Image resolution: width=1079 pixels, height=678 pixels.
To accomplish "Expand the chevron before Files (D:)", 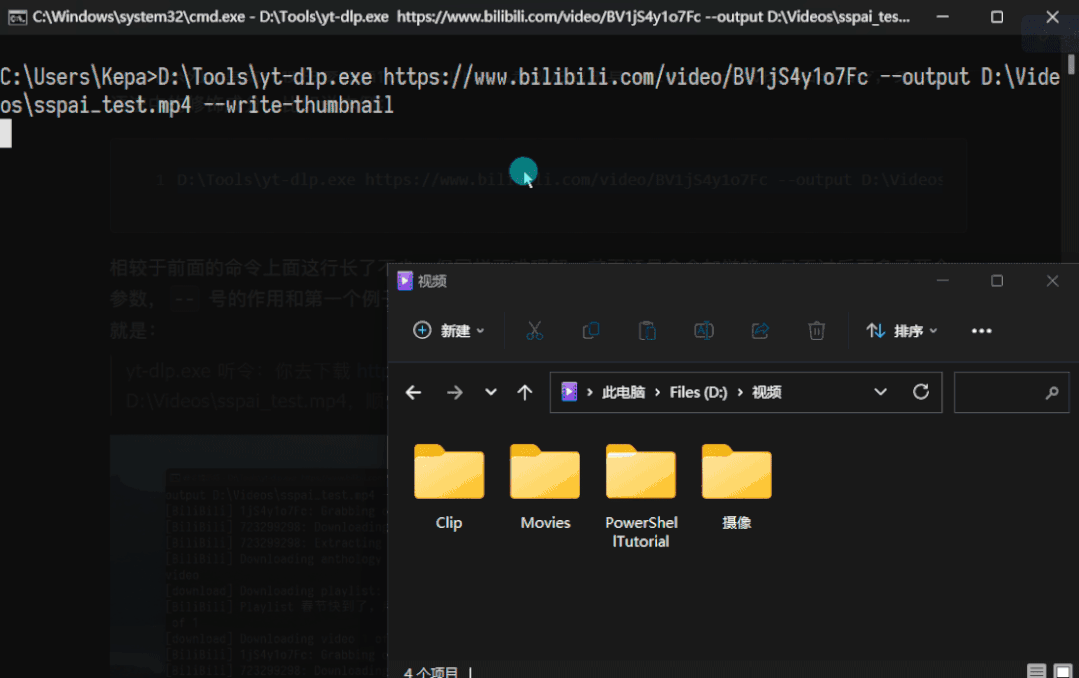I will point(657,392).
